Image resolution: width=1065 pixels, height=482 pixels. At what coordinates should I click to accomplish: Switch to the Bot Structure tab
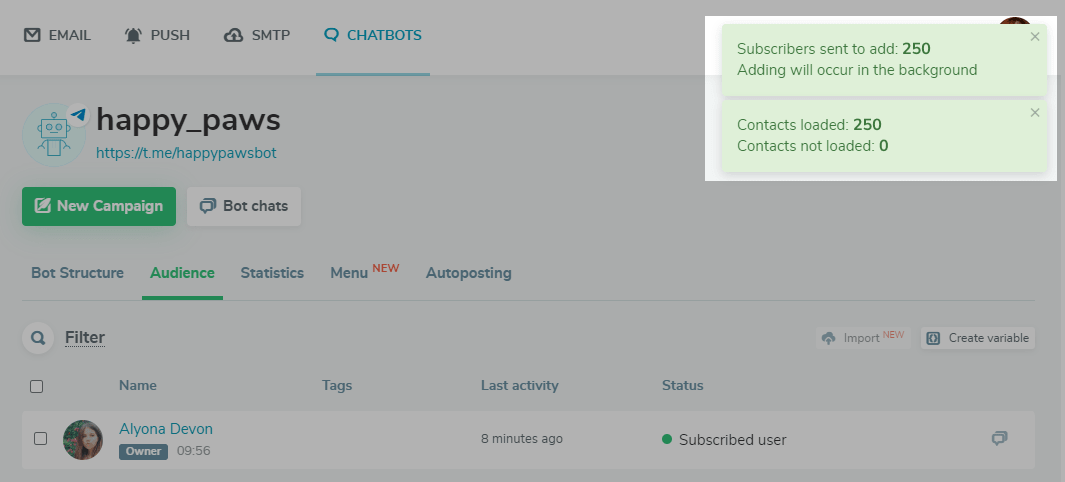pos(78,273)
